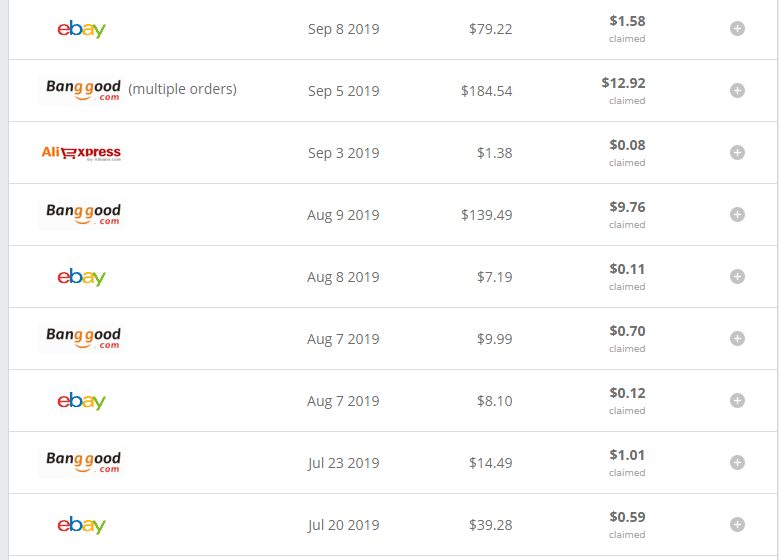Viewport: 779px width, 560px height.
Task: Click the (multiple orders) label
Action: pos(182,89)
